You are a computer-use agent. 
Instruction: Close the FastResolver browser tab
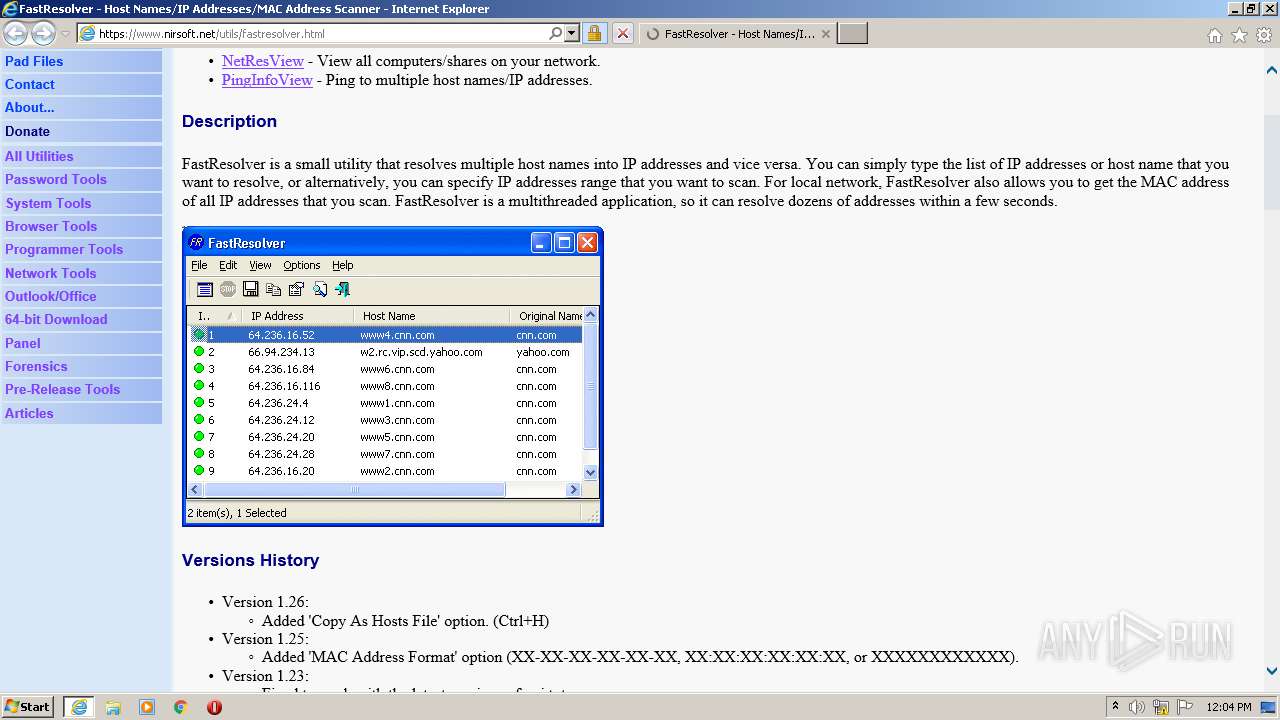click(825, 33)
